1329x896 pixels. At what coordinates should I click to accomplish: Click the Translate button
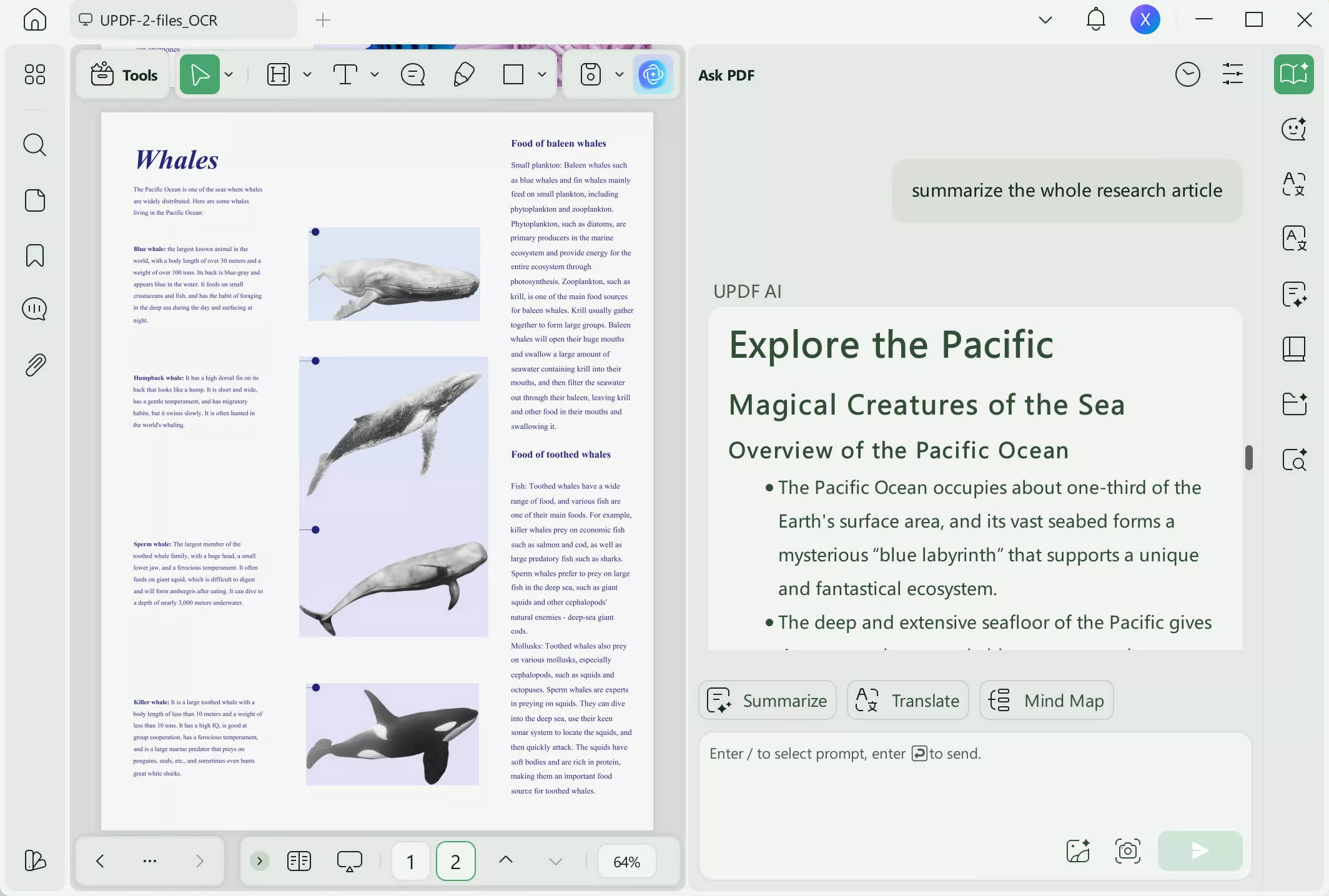(907, 701)
